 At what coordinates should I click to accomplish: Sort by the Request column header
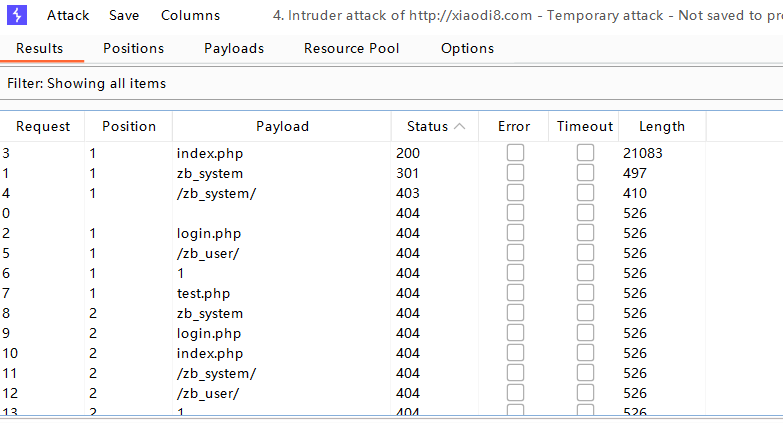click(x=42, y=126)
